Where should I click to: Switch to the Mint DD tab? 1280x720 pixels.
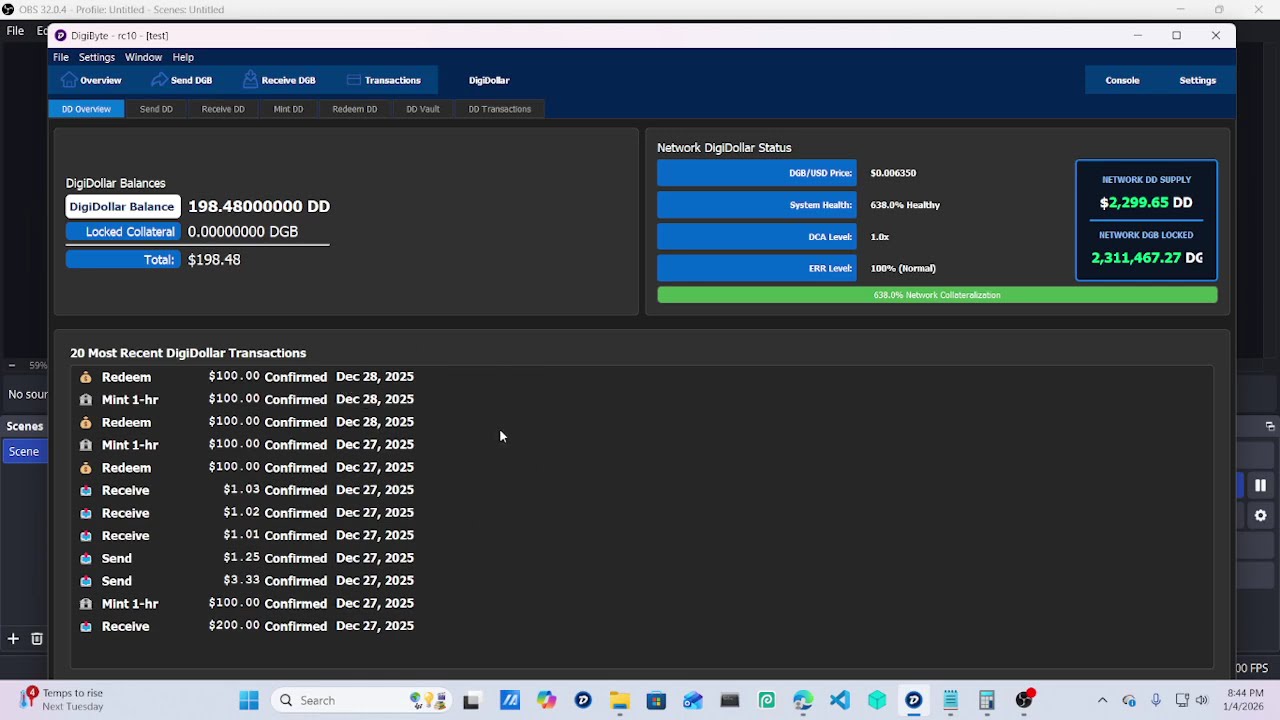coord(288,109)
